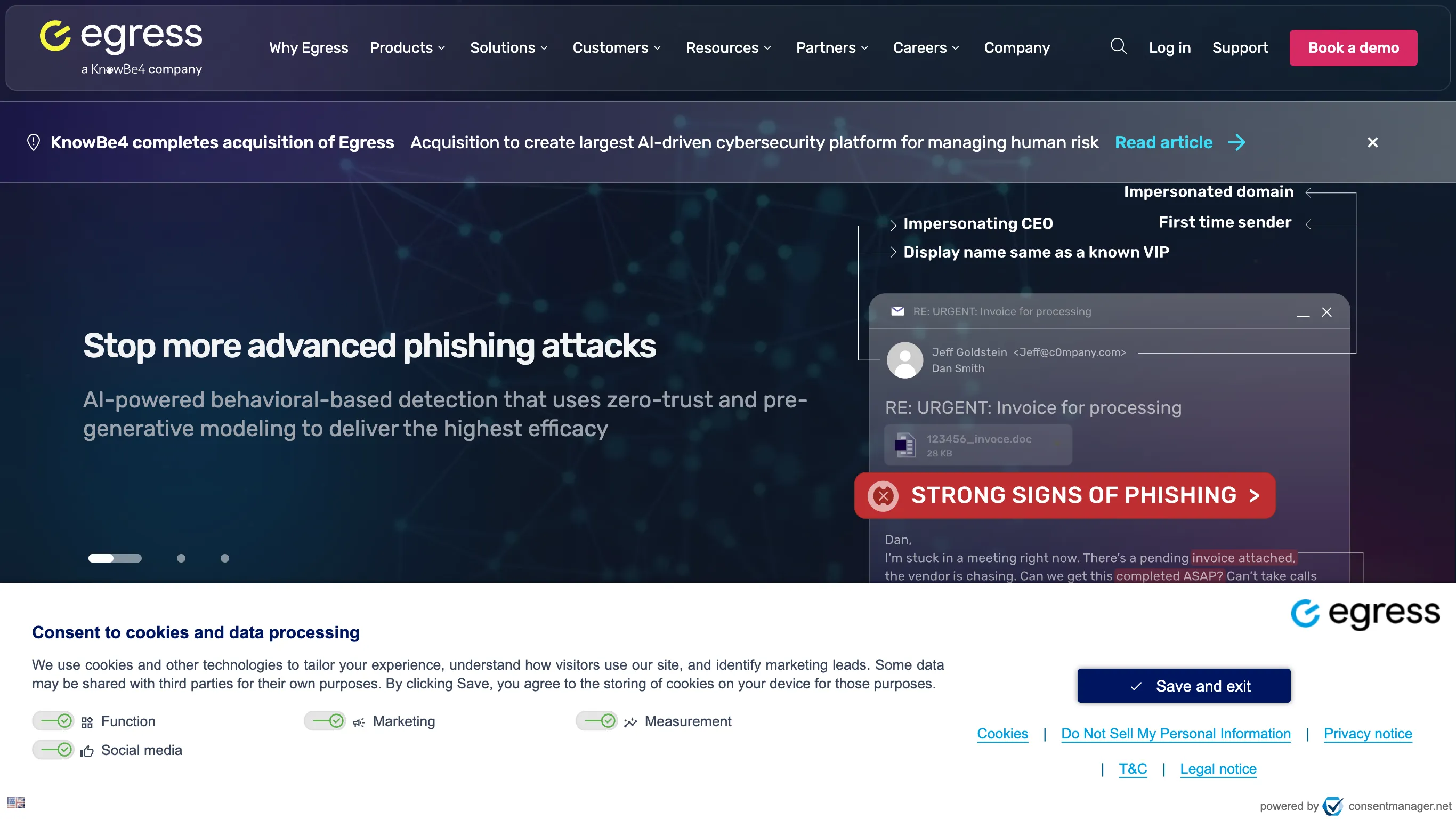
Task: Click the red phishing warning X icon
Action: pyautogui.click(x=883, y=495)
